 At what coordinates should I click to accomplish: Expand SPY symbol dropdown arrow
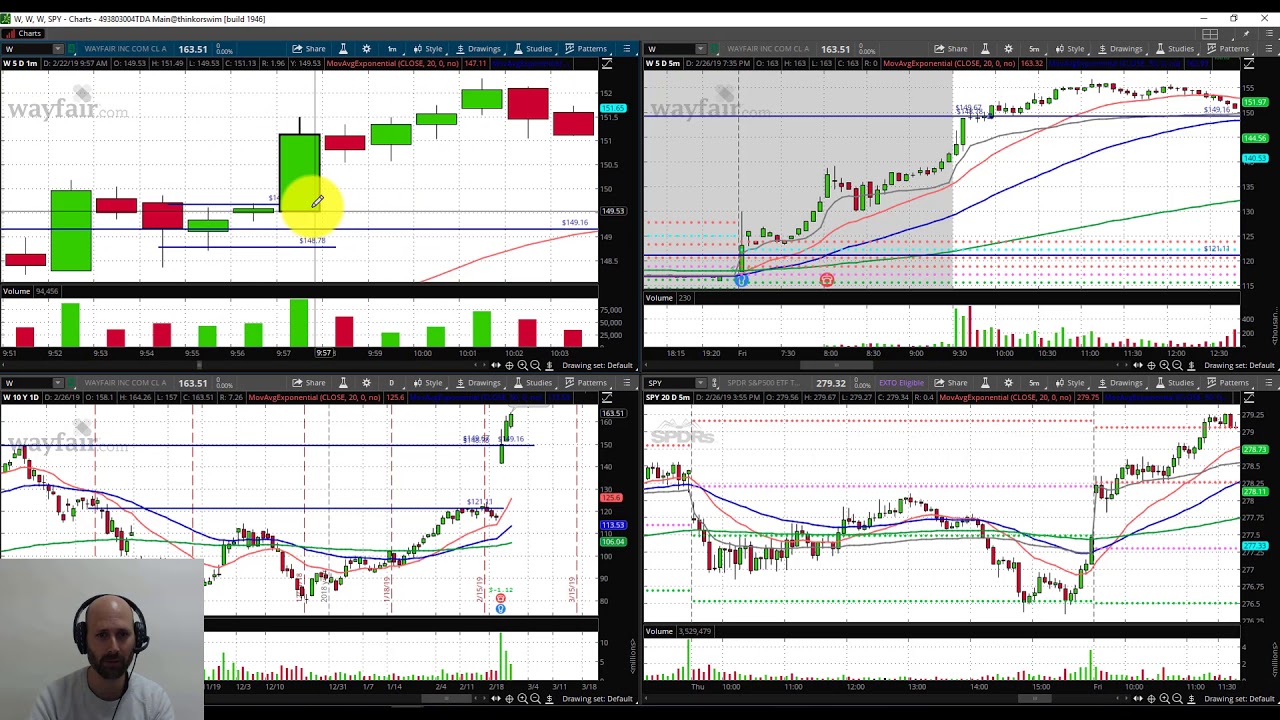click(x=700, y=383)
